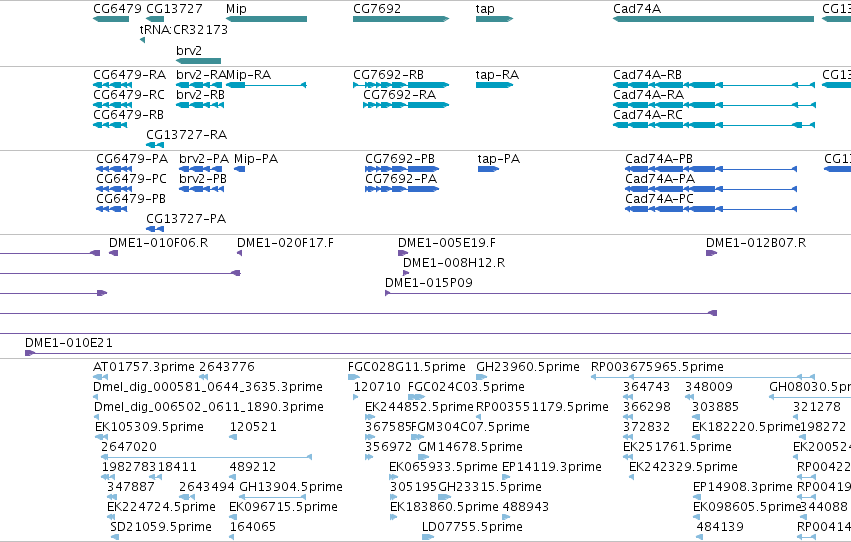Select EST GH23960.5prime

click(482, 377)
